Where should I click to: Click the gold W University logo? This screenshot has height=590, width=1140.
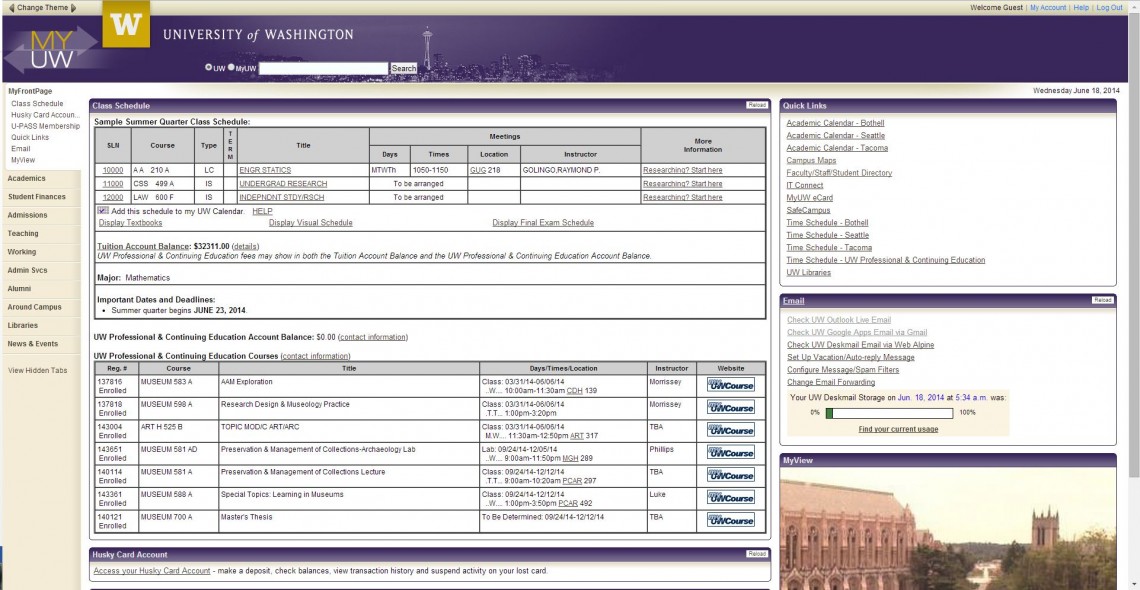tap(126, 25)
